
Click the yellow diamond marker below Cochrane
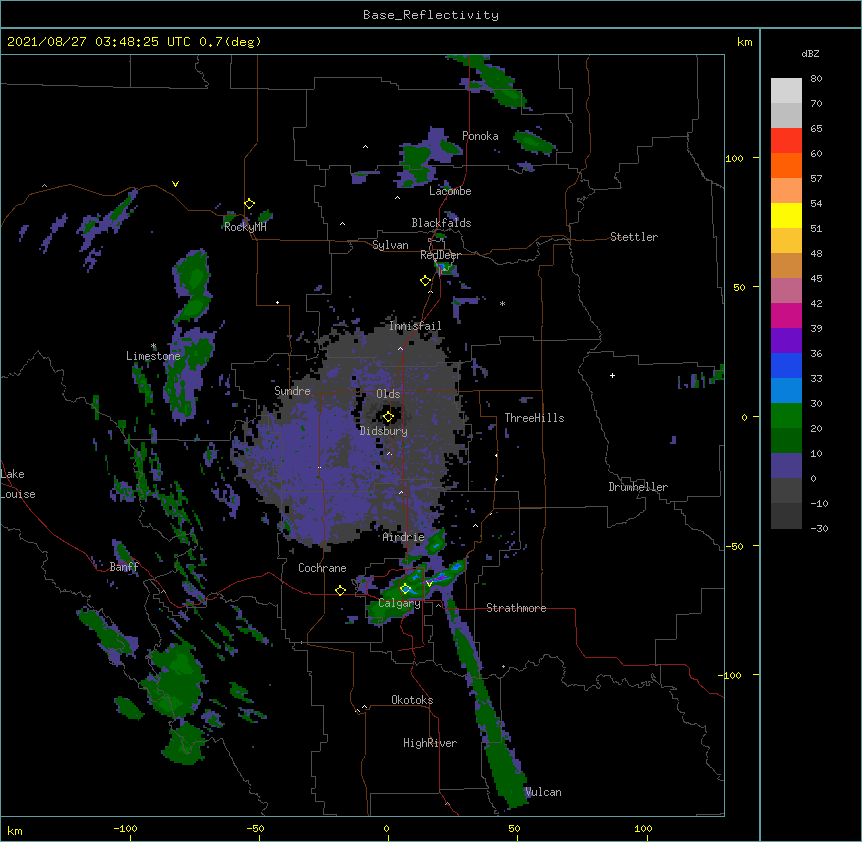[340, 590]
